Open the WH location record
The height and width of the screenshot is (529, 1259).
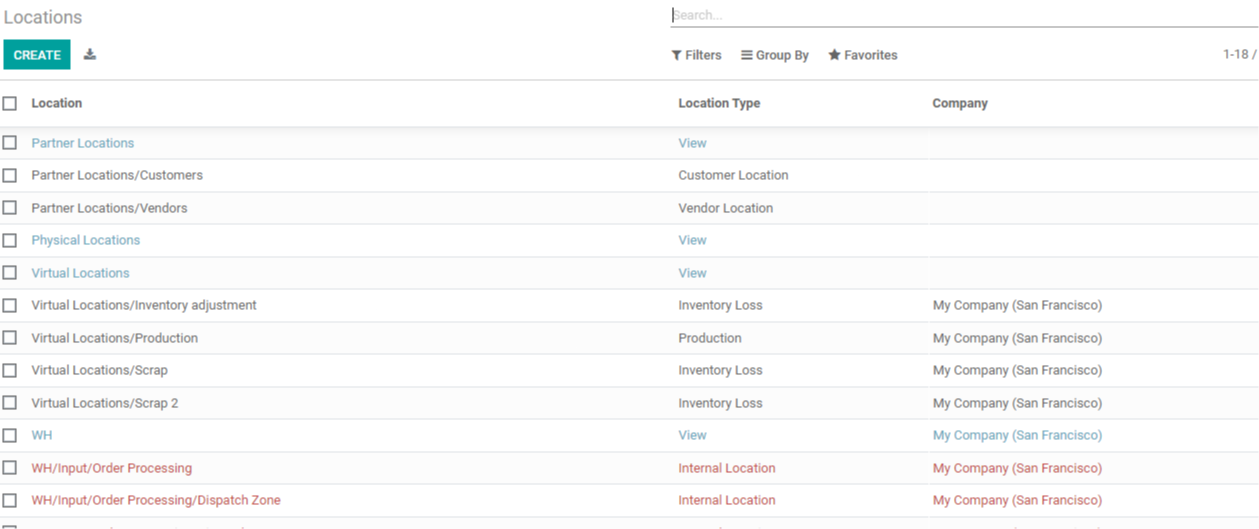tap(42, 435)
